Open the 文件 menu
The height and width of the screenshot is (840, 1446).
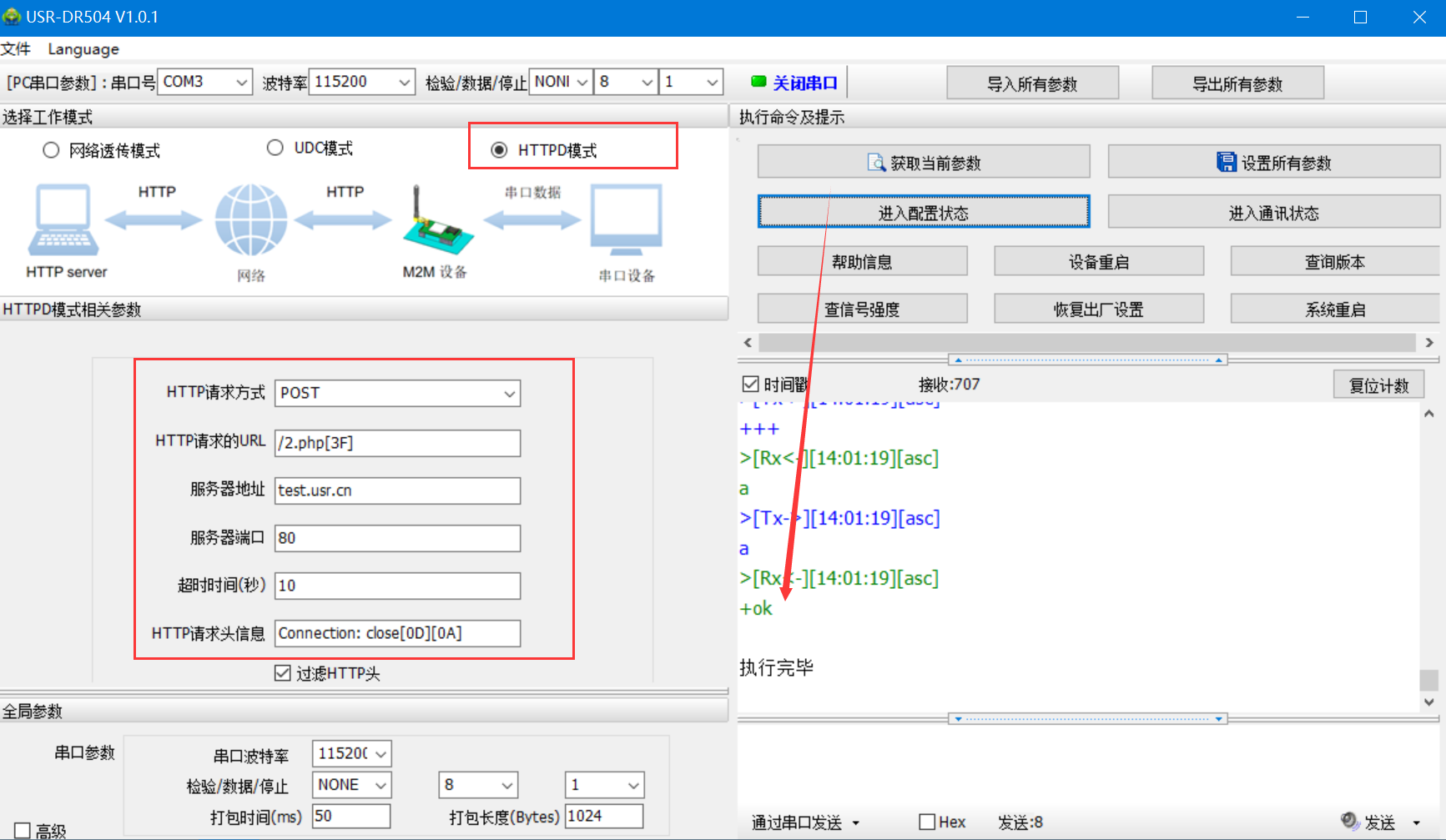tap(16, 49)
